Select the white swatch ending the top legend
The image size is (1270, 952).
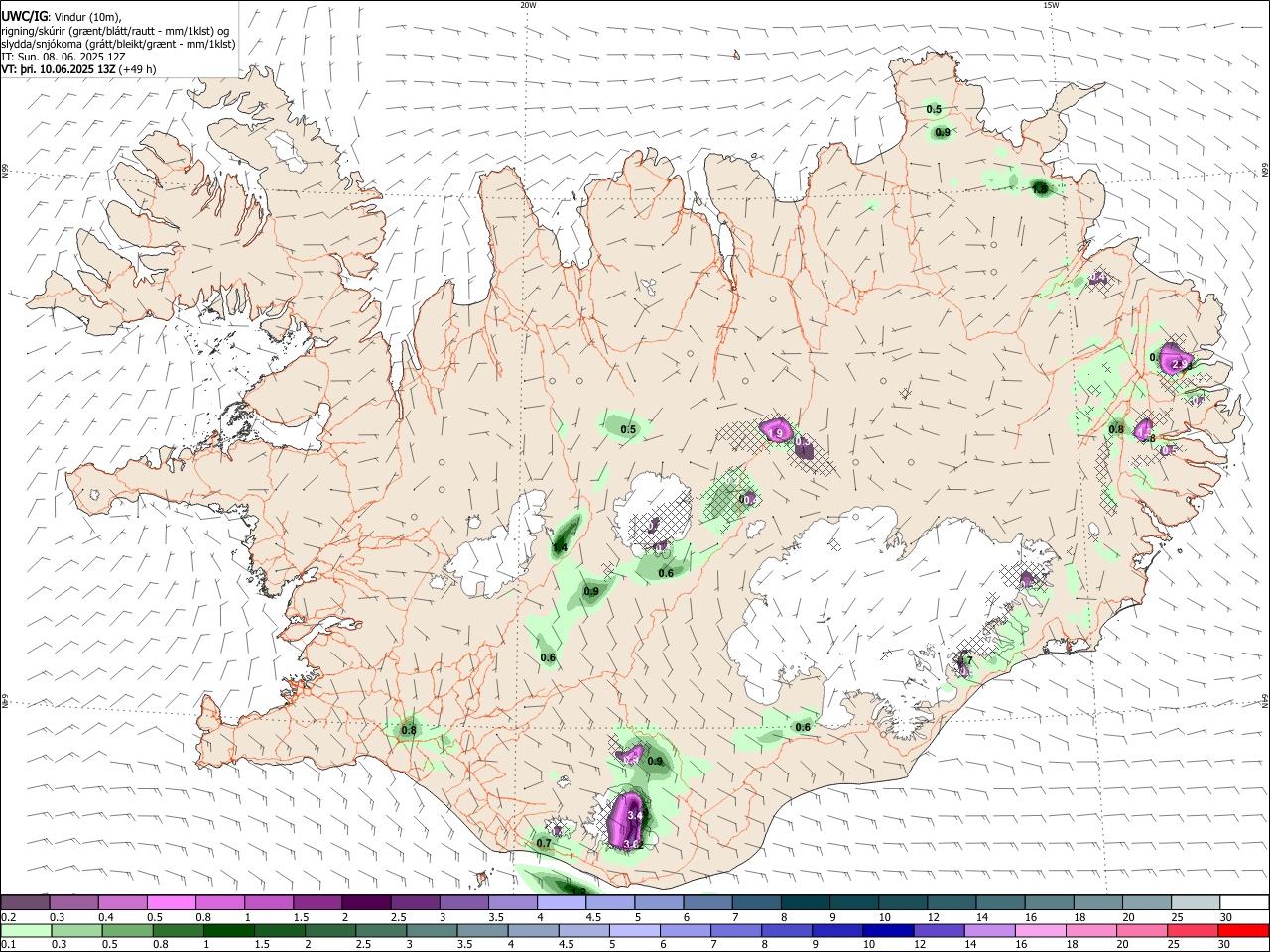click(1243, 902)
